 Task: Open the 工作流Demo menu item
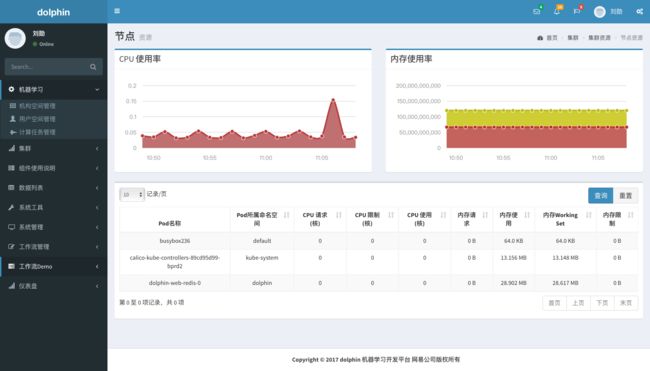coord(53,267)
